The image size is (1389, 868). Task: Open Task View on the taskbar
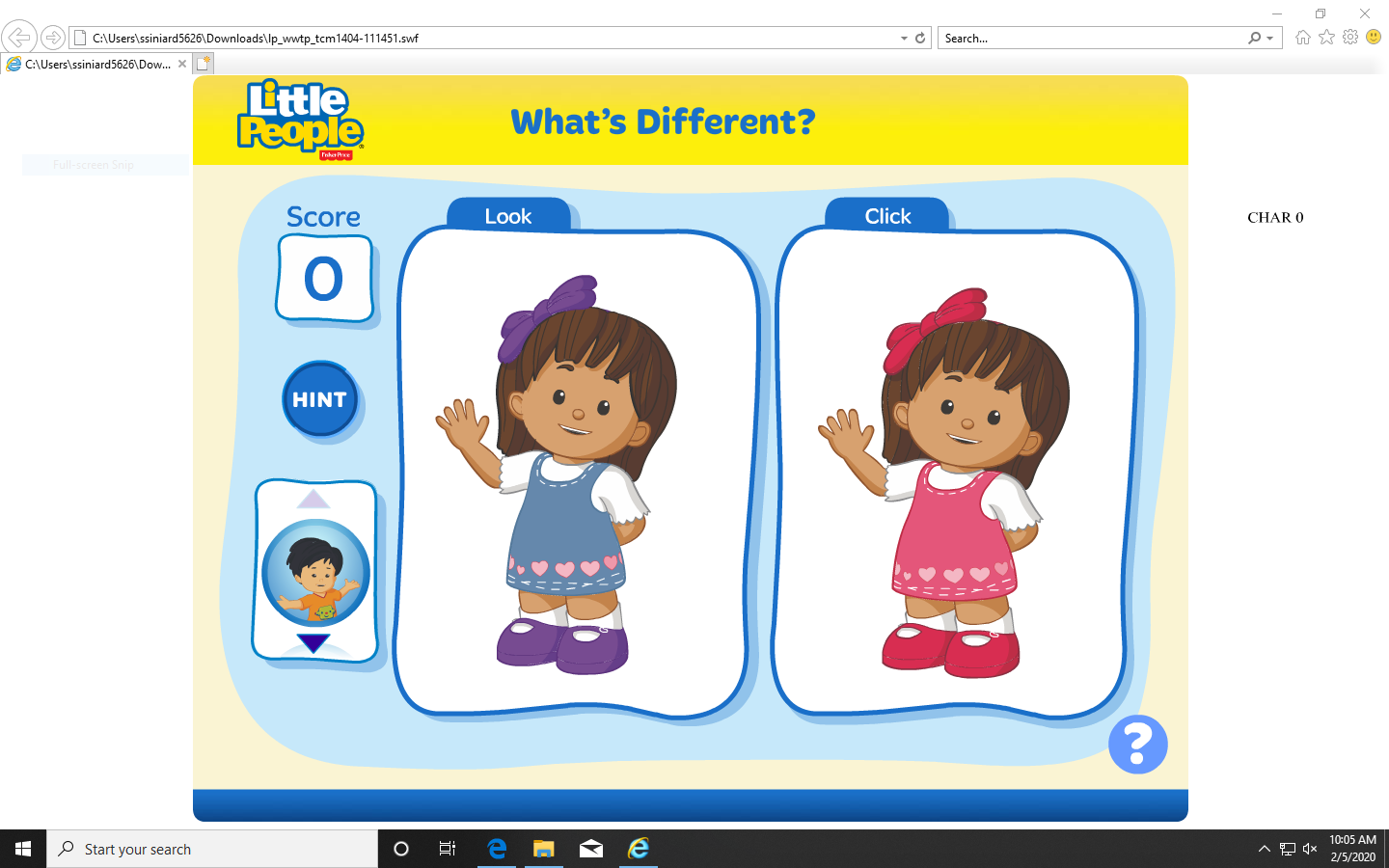(448, 849)
